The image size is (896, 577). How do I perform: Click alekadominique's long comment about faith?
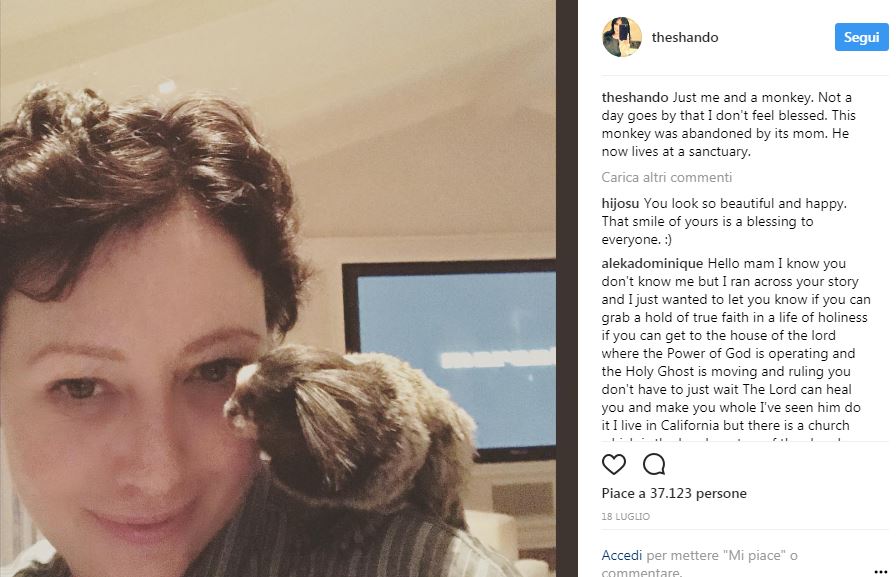point(736,348)
